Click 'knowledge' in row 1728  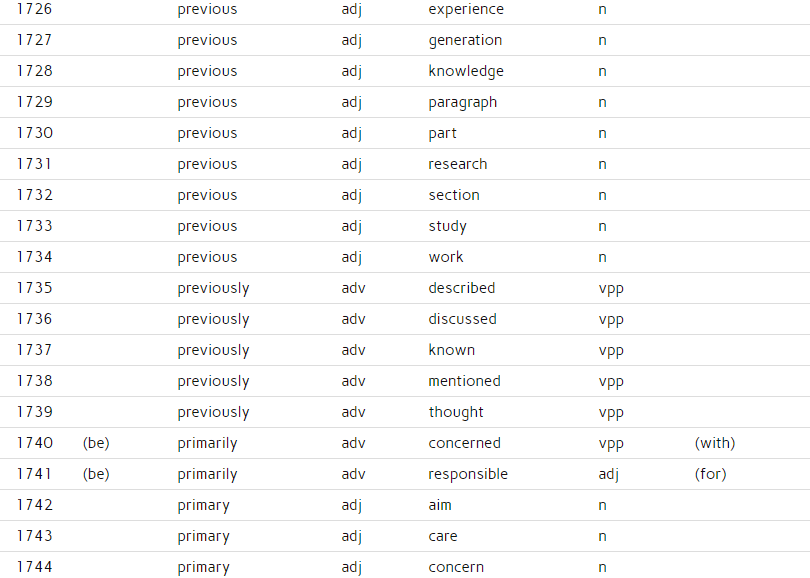(x=466, y=71)
